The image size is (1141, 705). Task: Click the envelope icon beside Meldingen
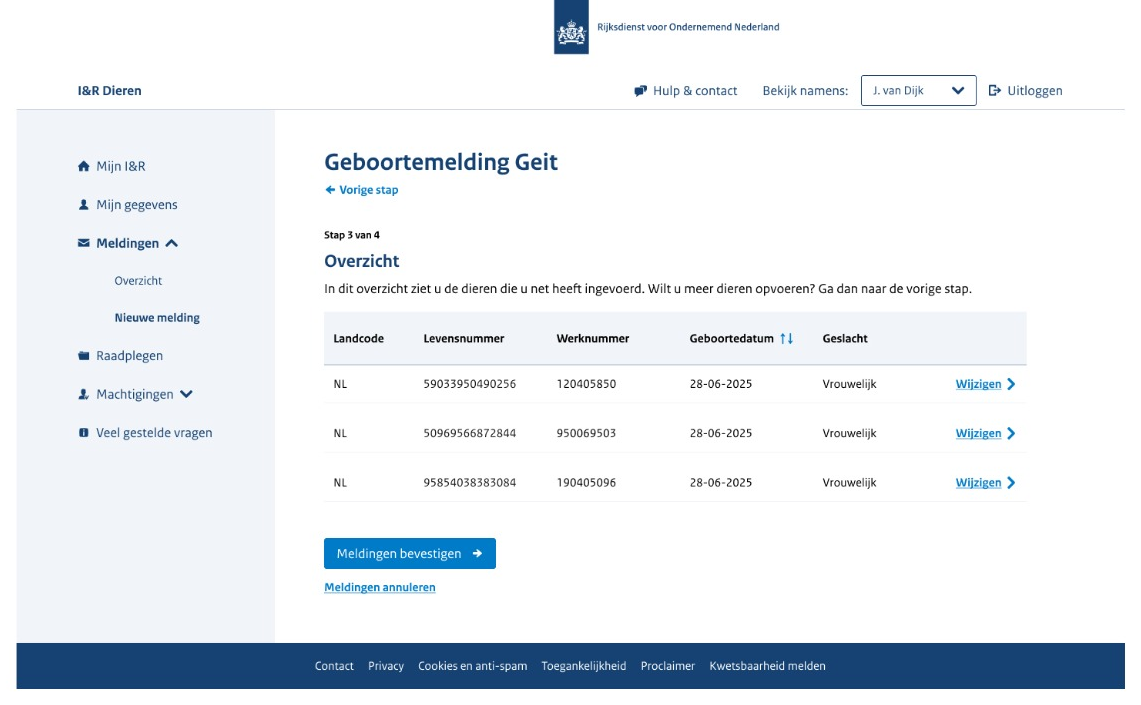click(84, 243)
